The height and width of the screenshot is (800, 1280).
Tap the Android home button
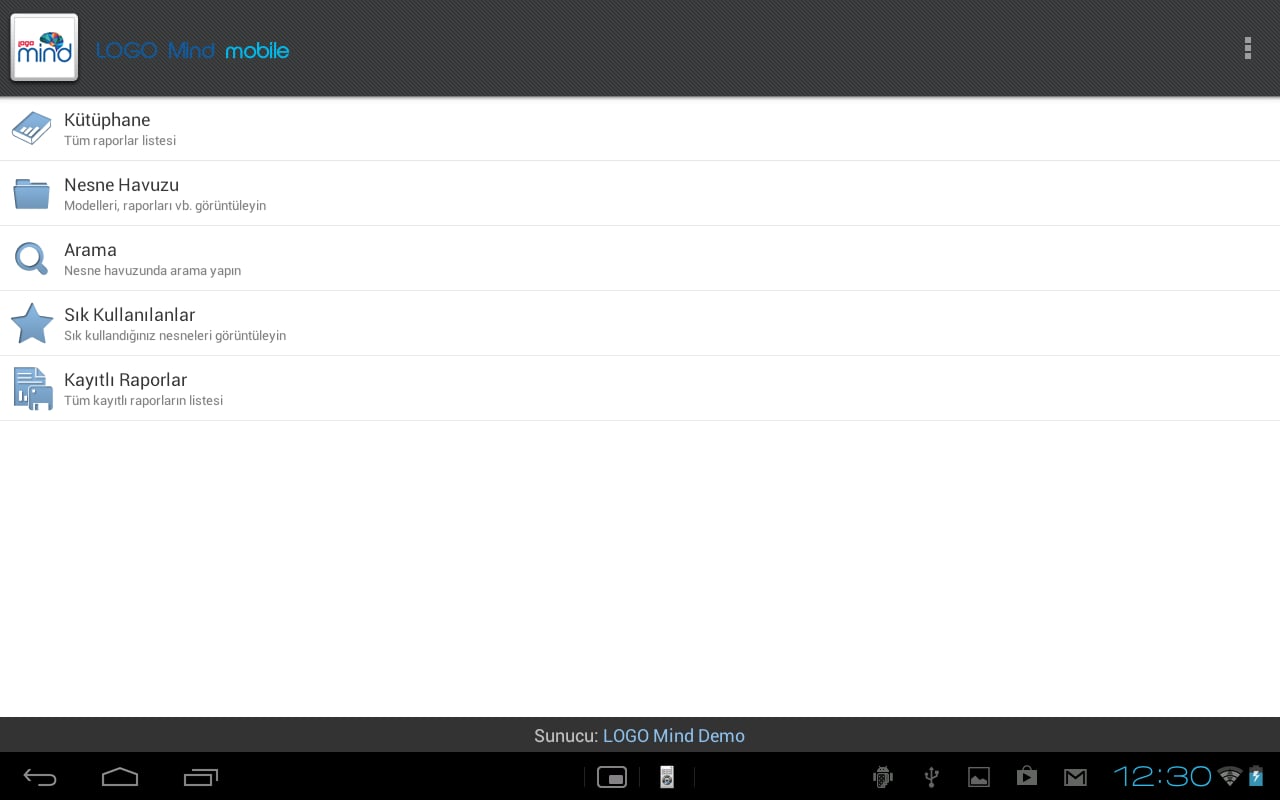click(120, 777)
